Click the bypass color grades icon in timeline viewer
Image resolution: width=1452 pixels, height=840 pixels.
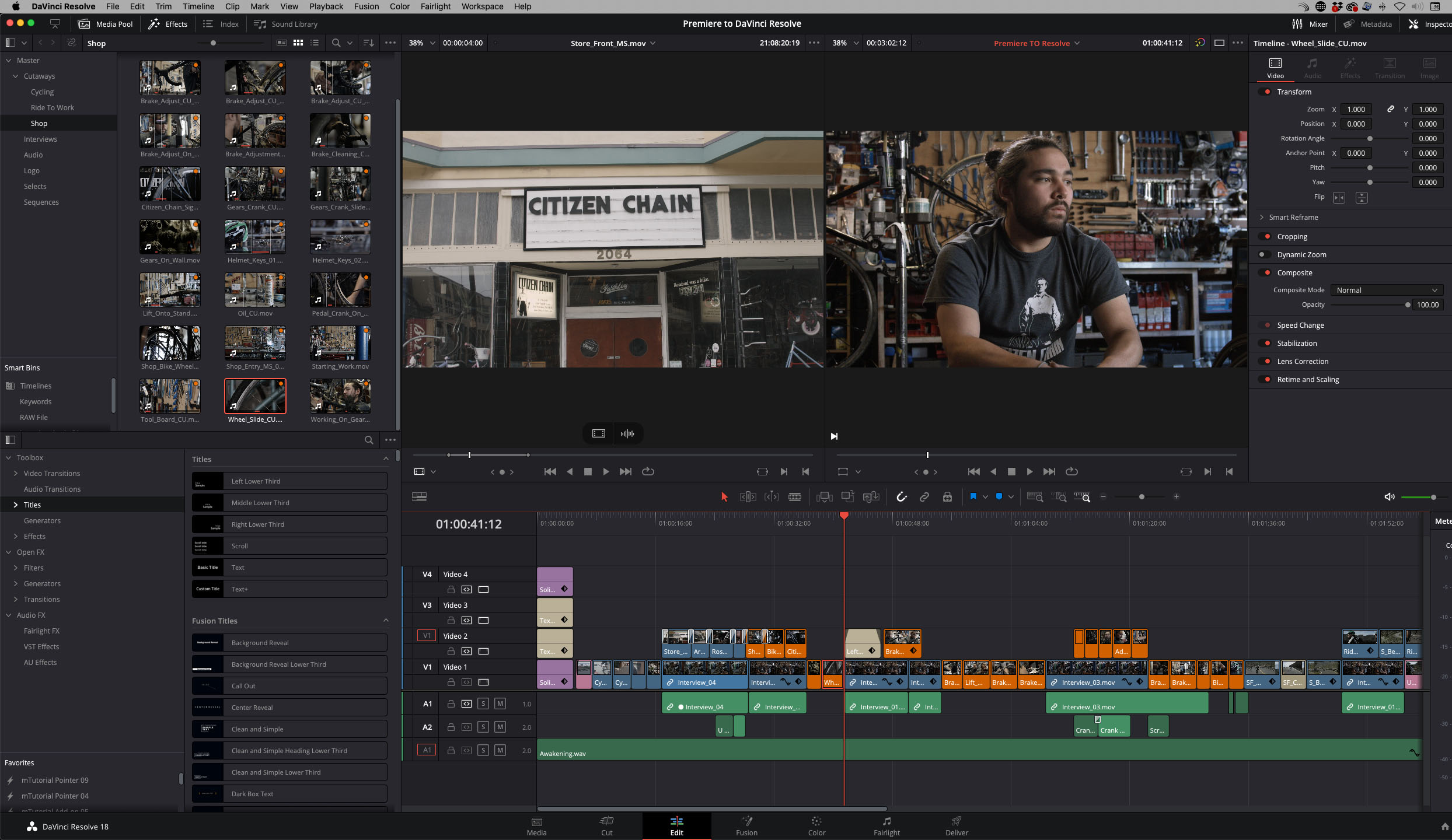(1200, 43)
